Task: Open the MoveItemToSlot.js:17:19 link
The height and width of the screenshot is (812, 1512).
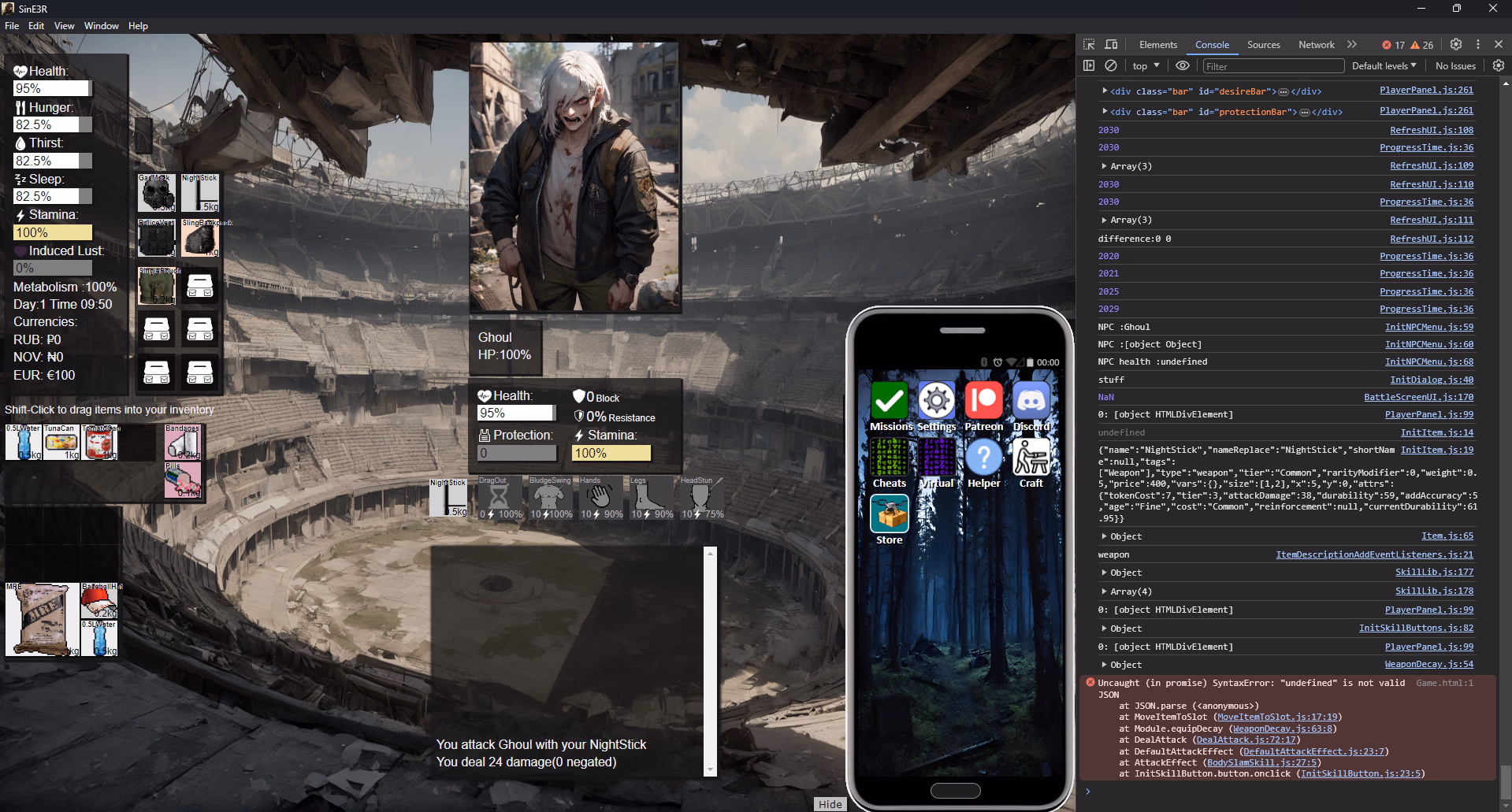Action: point(1277,717)
